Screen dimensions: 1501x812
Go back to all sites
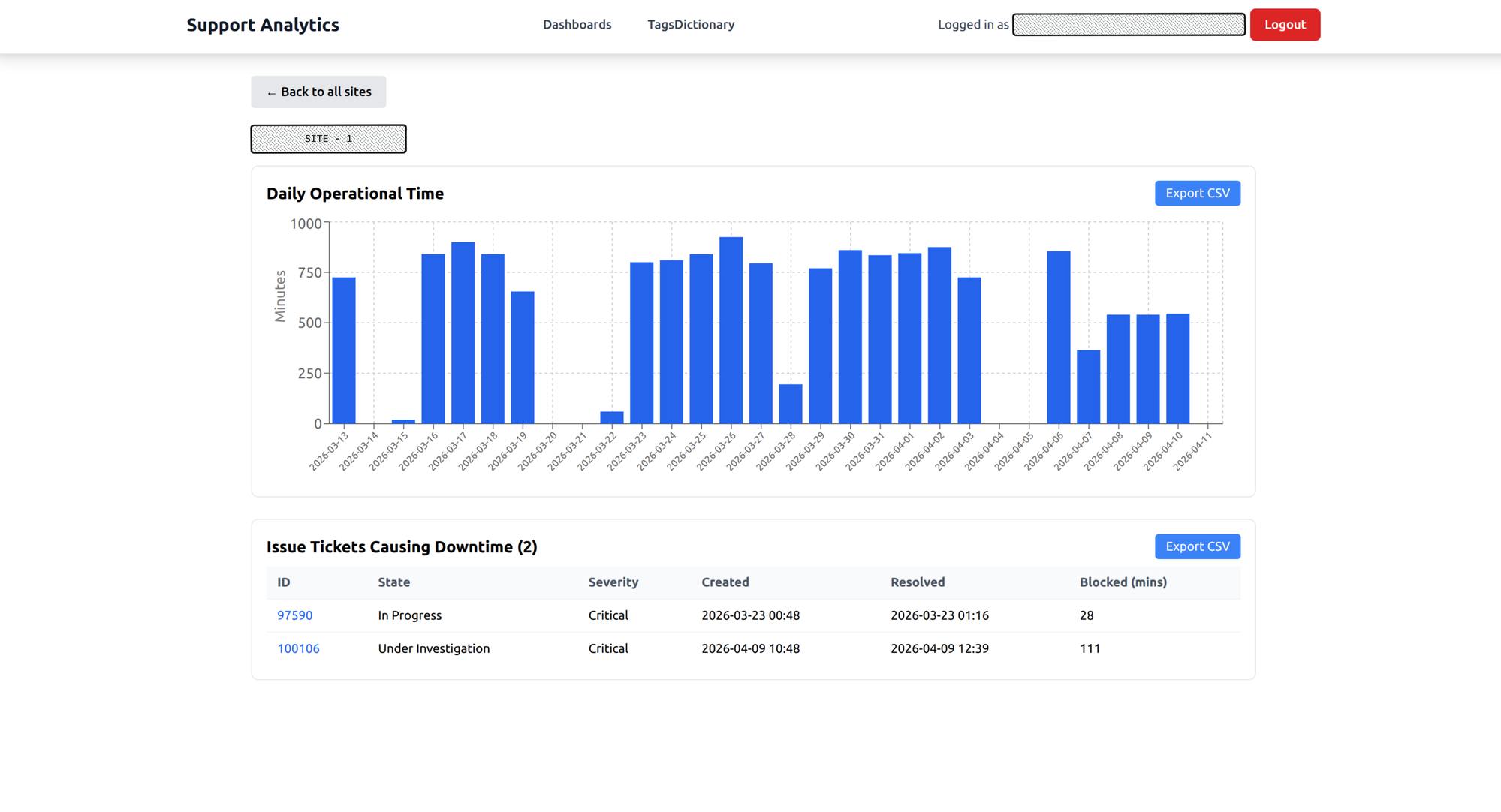click(318, 92)
